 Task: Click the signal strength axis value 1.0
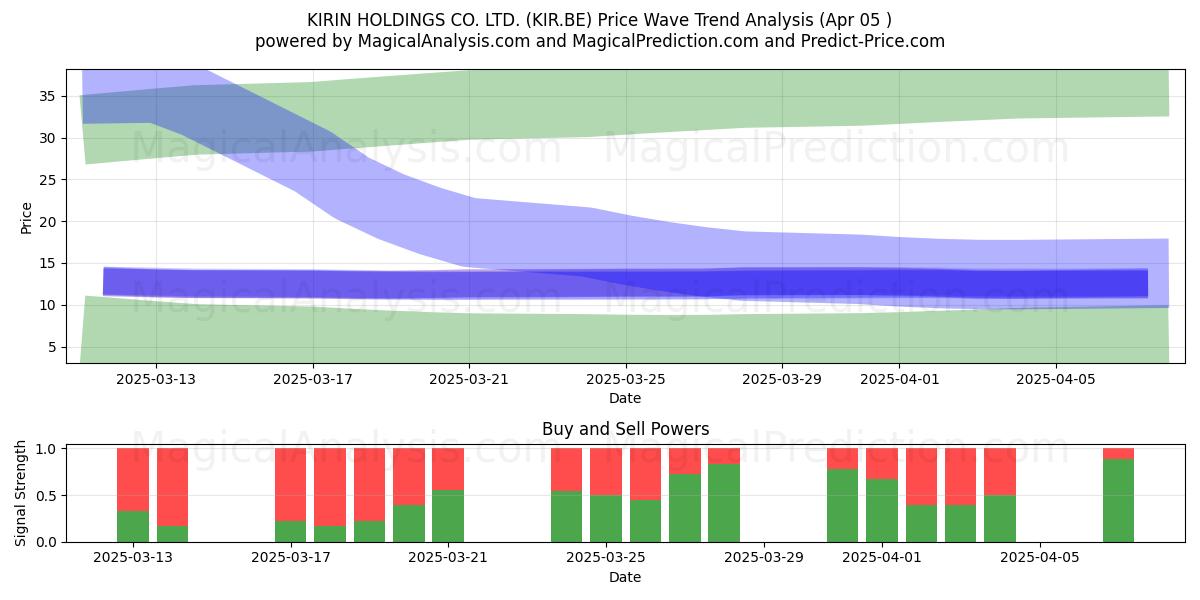coord(45,449)
